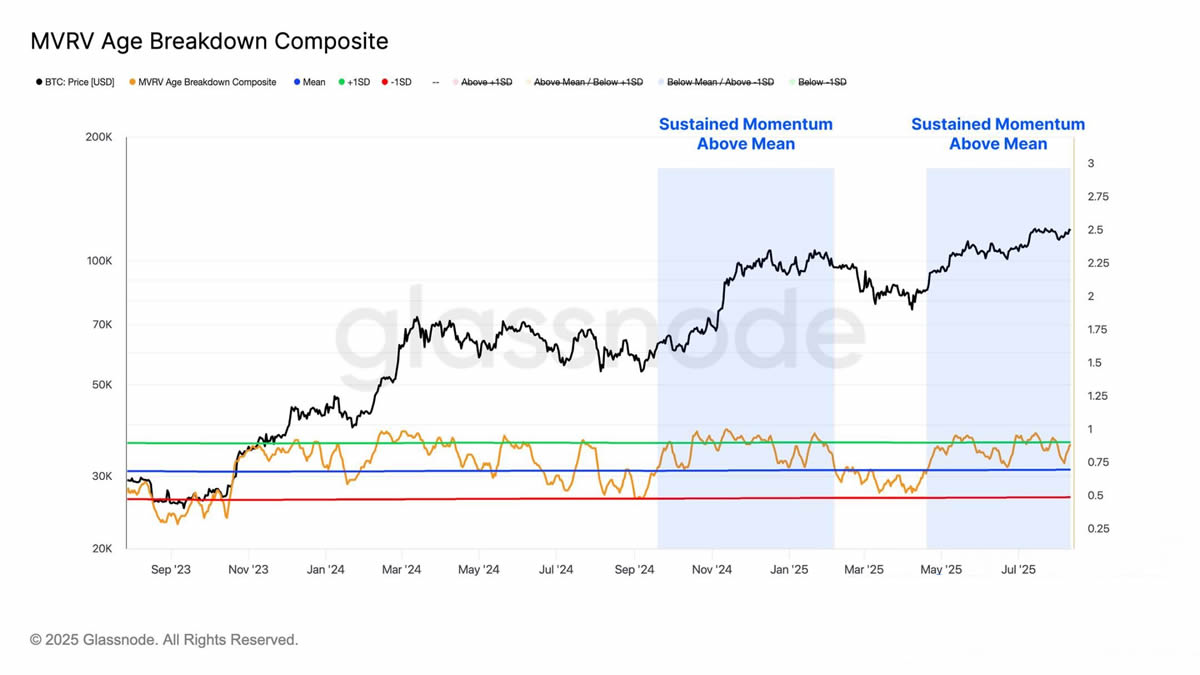The image size is (1200, 675).
Task: Click the orange MVRV composite legend dot
Action: click(133, 82)
